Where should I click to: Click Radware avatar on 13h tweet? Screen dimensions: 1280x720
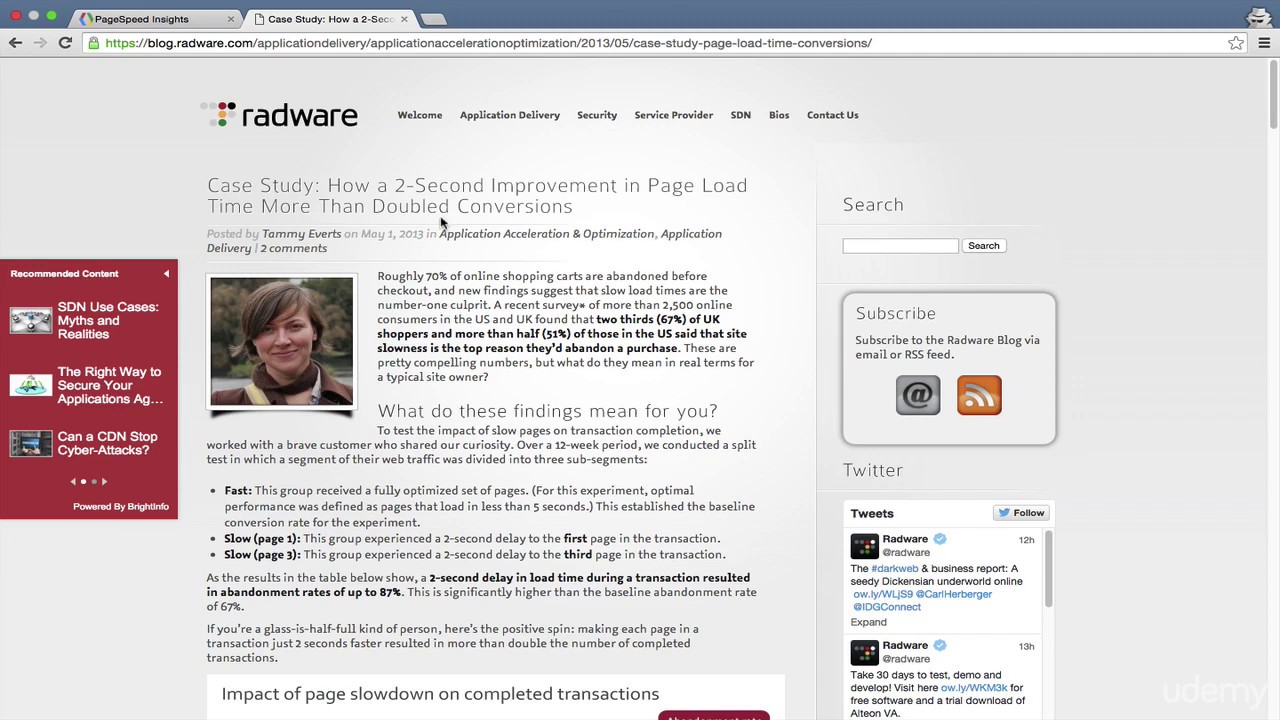click(x=864, y=652)
